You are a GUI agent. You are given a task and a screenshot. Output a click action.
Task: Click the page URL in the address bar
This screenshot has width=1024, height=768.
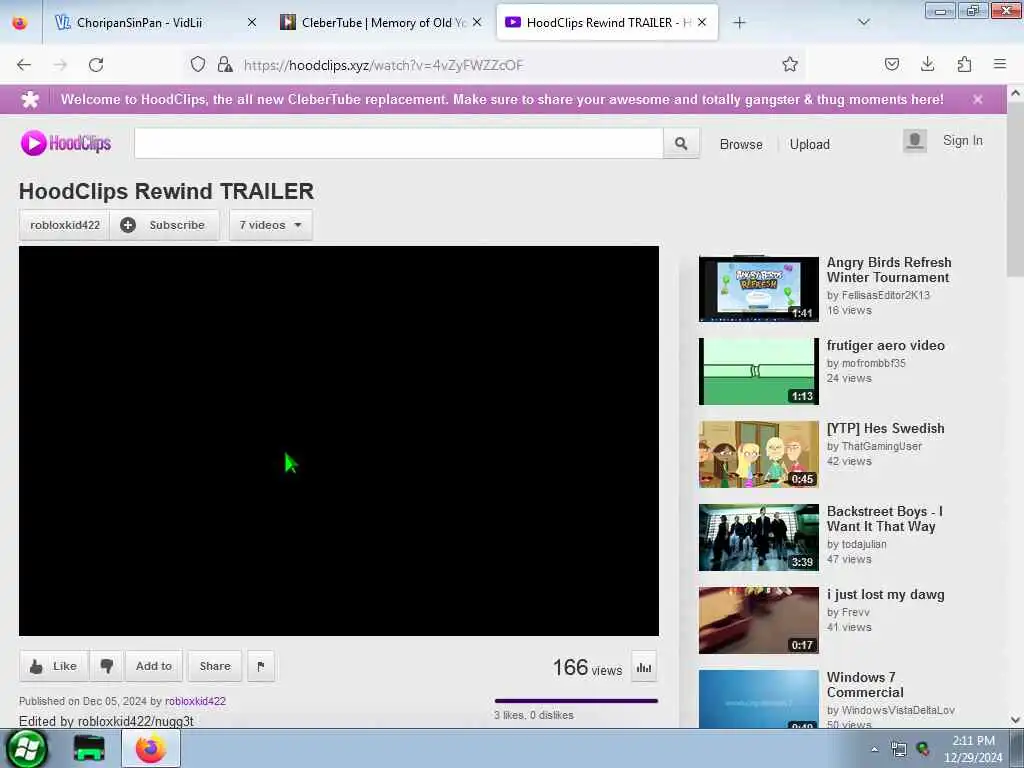(383, 65)
